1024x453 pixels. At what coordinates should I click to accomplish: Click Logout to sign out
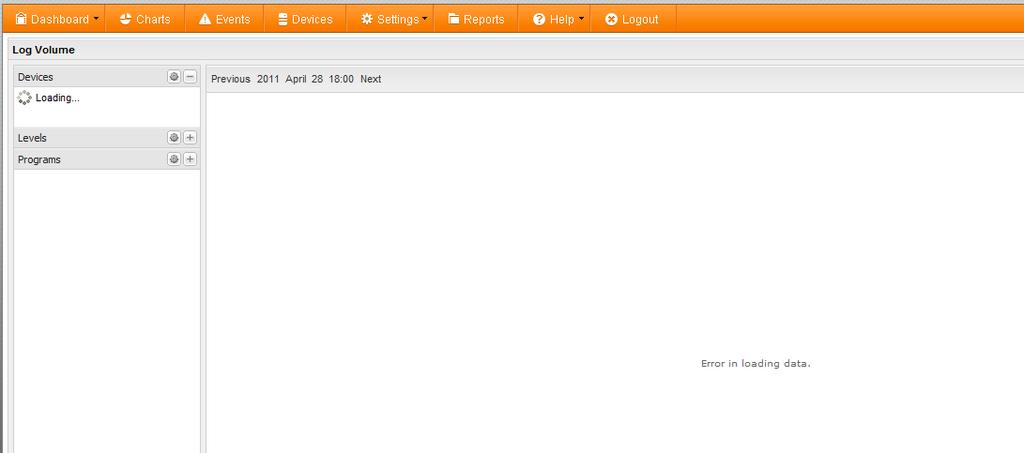[x=632, y=19]
